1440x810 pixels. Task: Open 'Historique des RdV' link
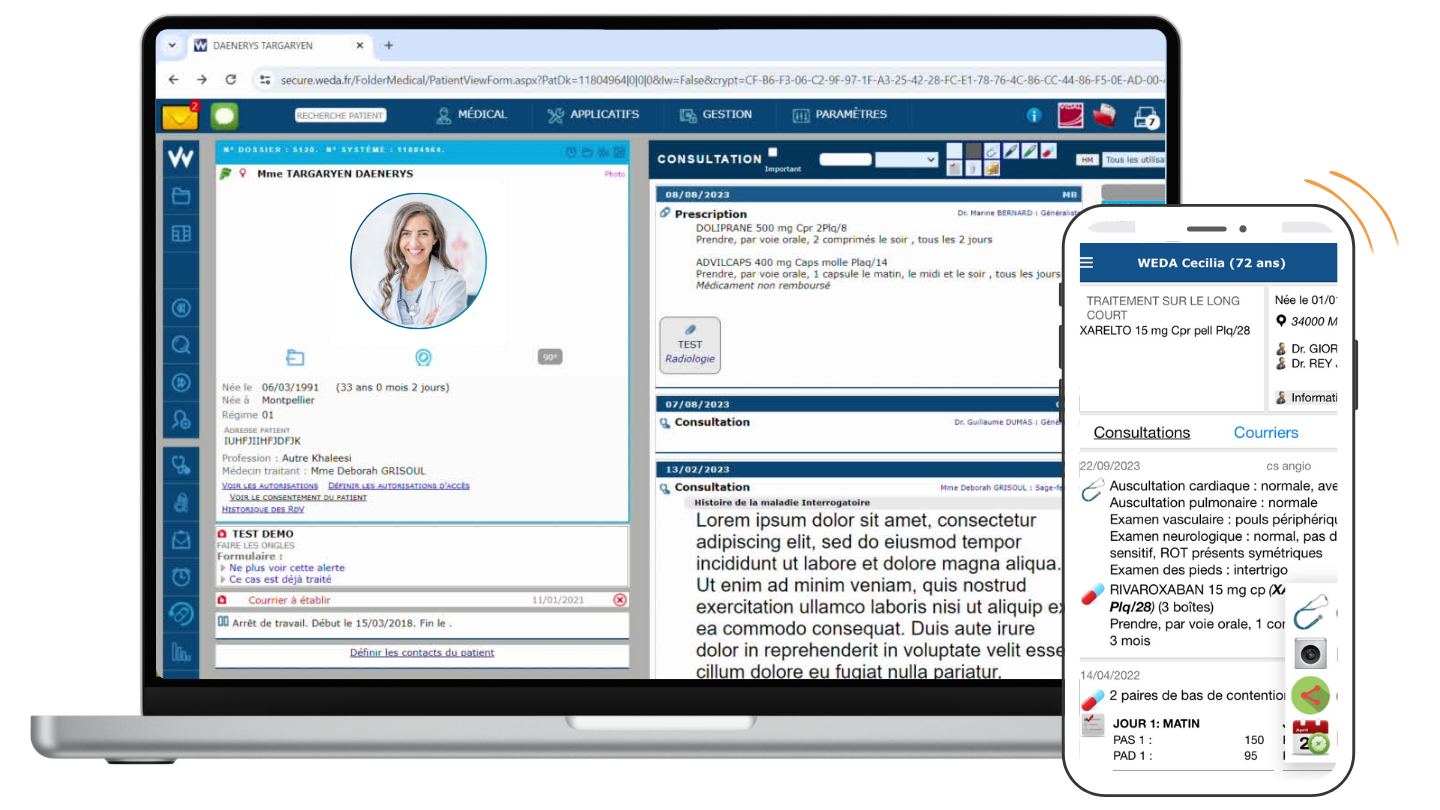click(262, 509)
